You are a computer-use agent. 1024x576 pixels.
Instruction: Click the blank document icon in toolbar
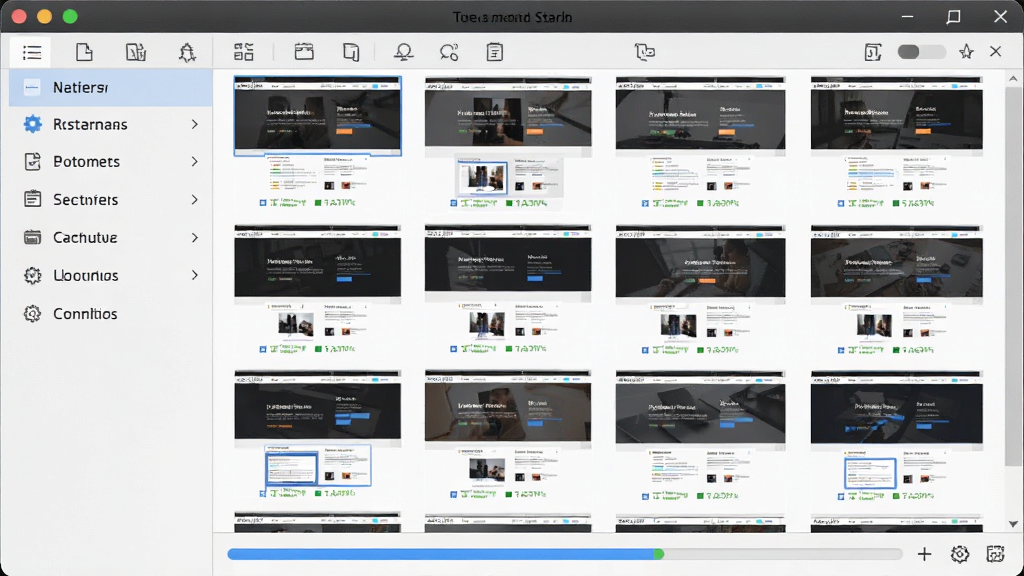[x=84, y=52]
